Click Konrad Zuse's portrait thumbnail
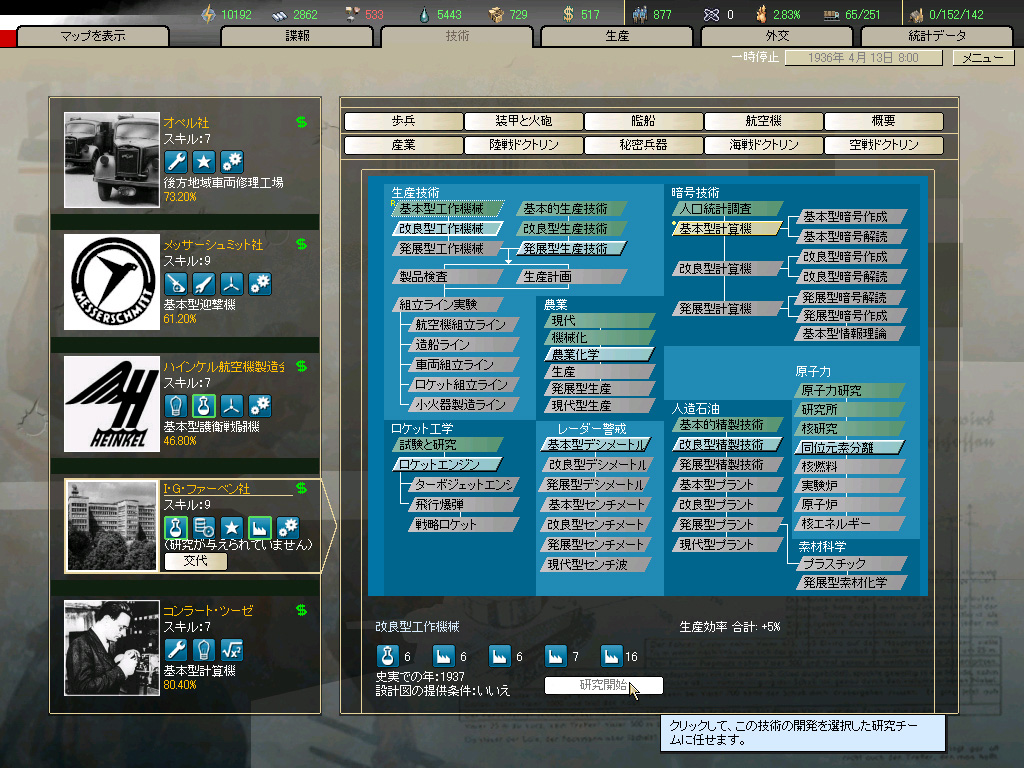1024x768 pixels. pyautogui.click(x=112, y=647)
